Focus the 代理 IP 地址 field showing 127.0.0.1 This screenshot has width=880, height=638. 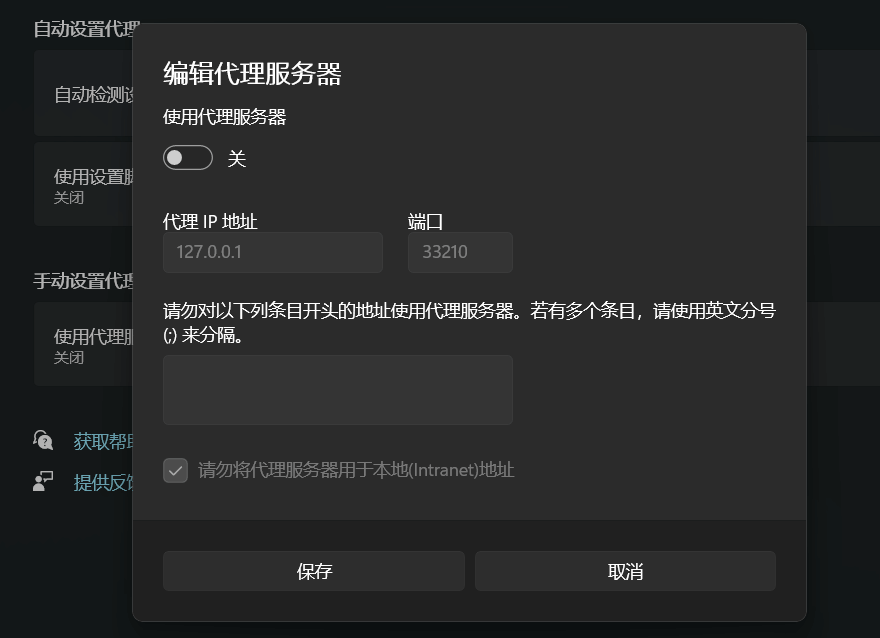point(273,252)
